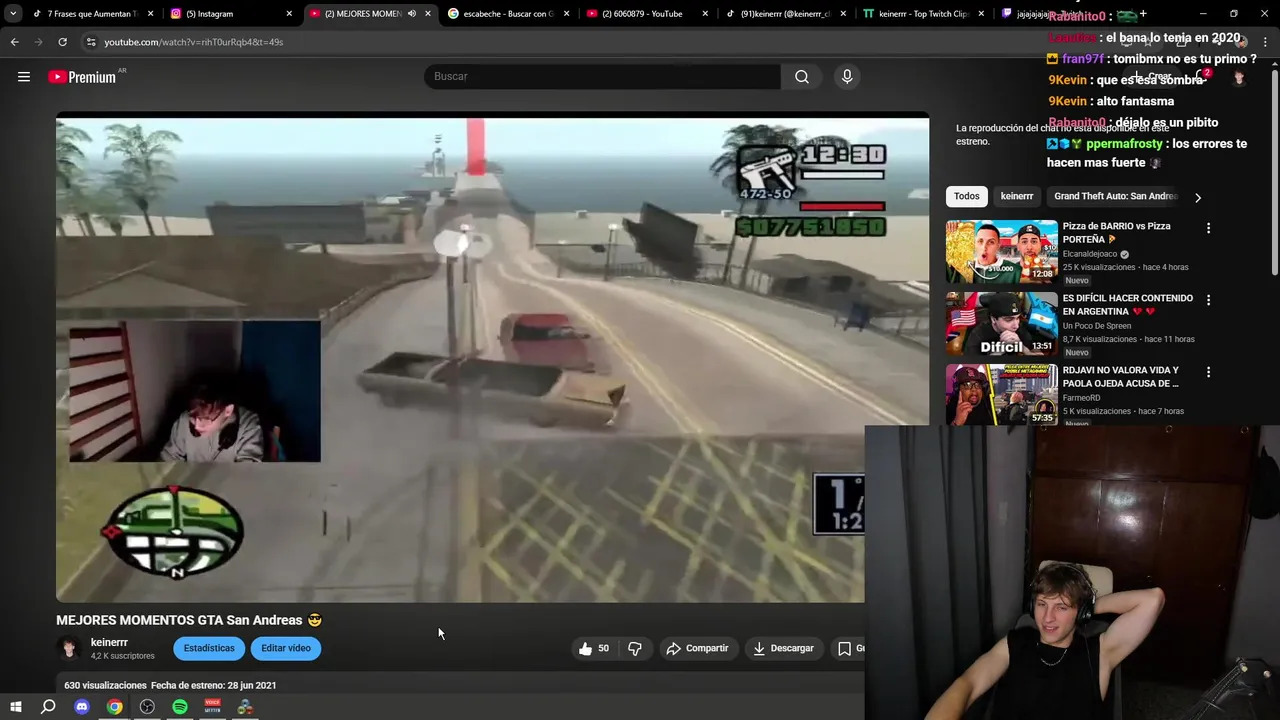The image size is (1280, 720).
Task: Open options menu for ES DIFÍCIL HACER CONTENIDO
Action: click(1208, 300)
